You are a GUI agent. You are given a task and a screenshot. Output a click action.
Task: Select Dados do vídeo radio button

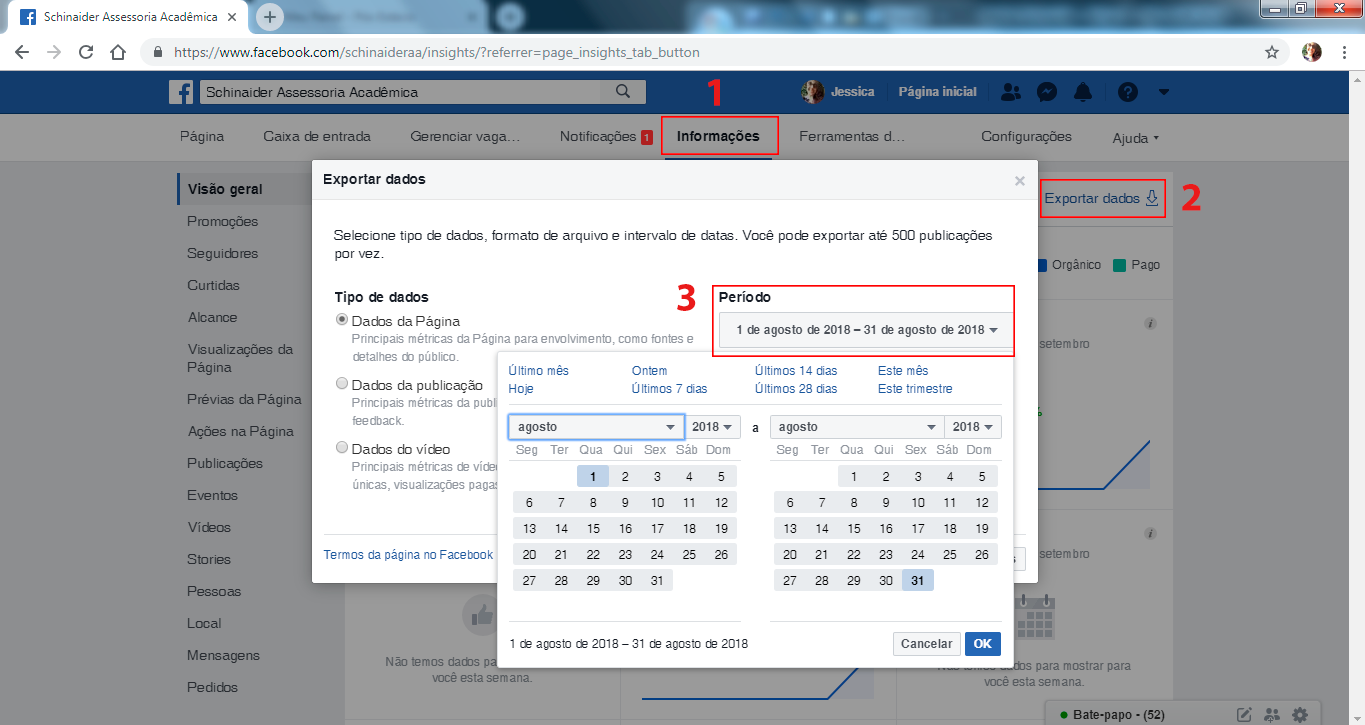click(x=342, y=447)
